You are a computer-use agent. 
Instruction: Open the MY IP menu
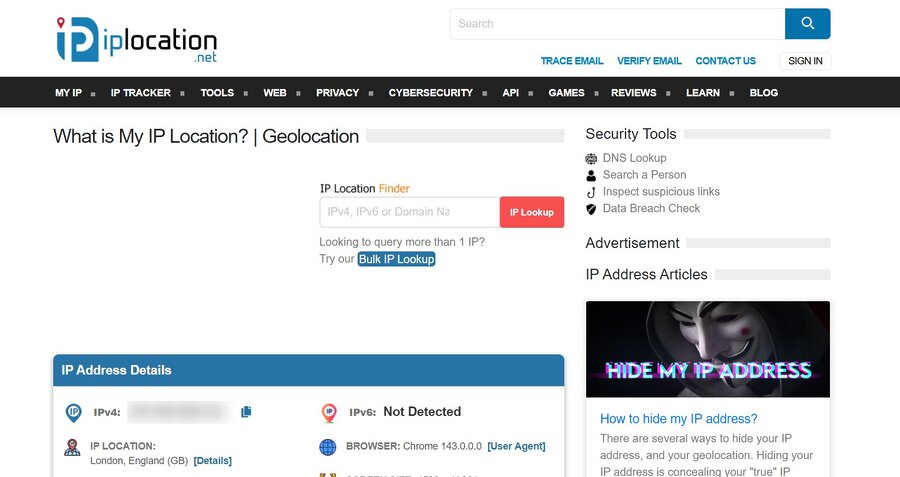(x=68, y=93)
